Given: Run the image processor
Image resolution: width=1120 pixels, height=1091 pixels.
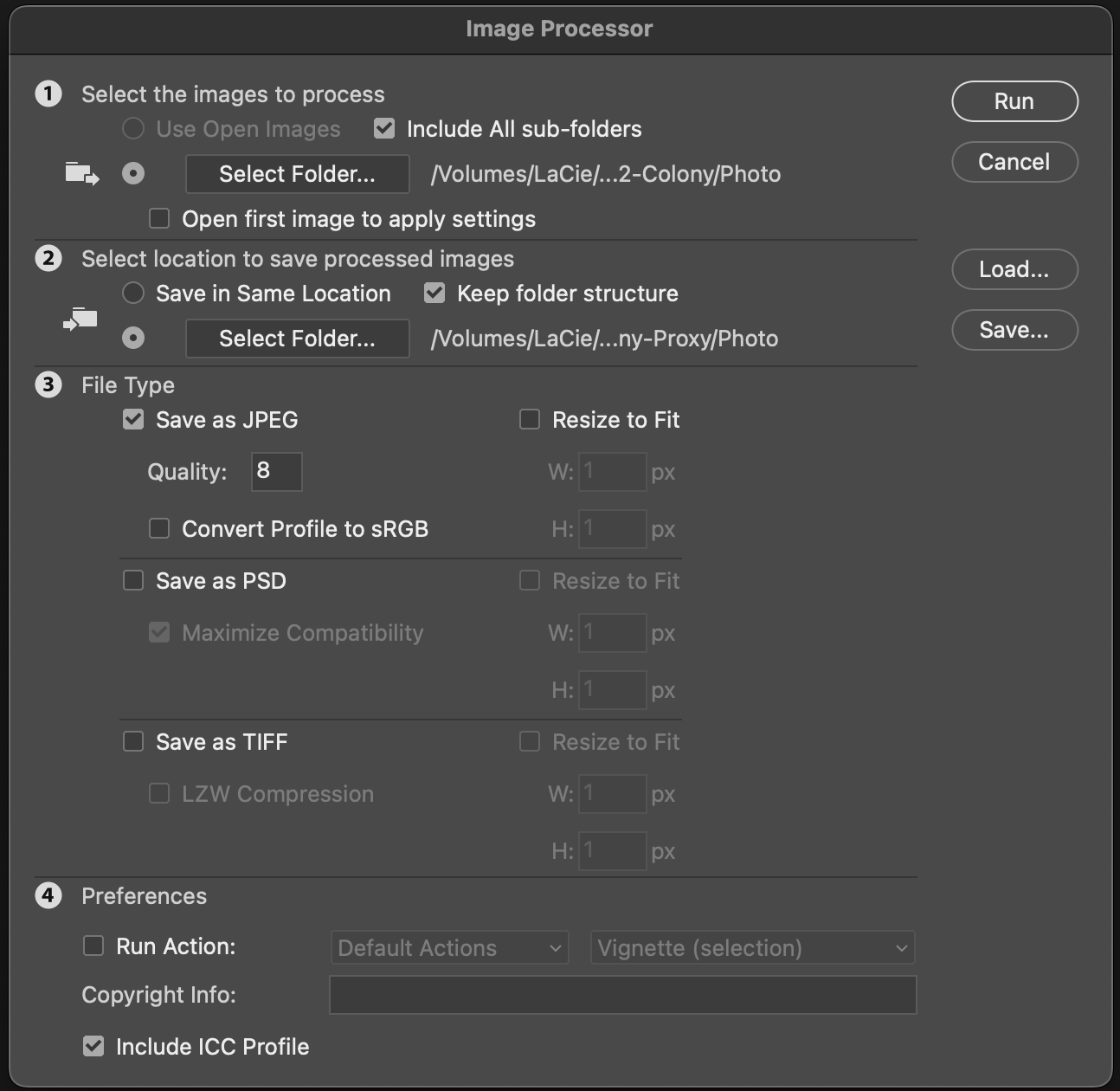Looking at the screenshot, I should tap(1014, 101).
